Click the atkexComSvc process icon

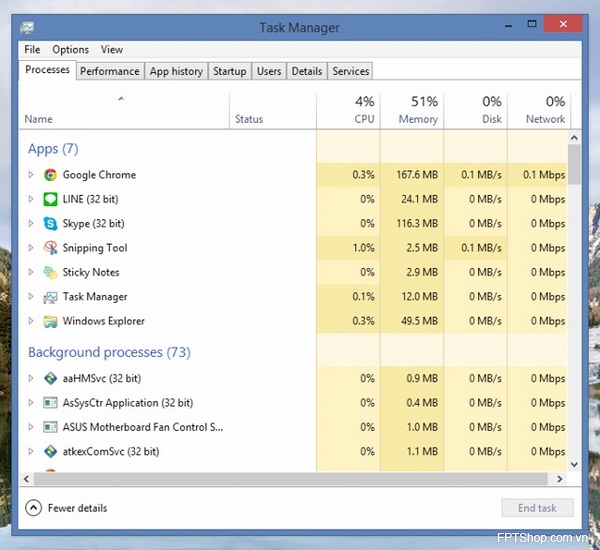tap(50, 452)
